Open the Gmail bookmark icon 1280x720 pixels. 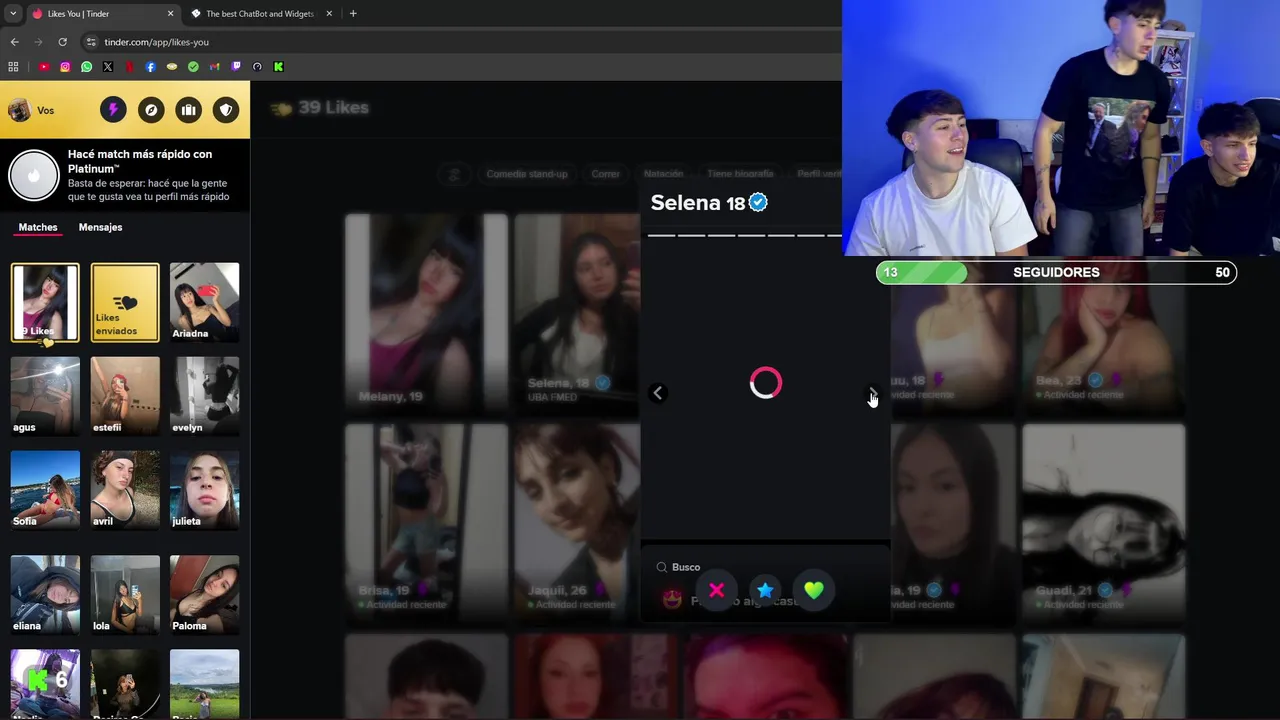(x=214, y=67)
